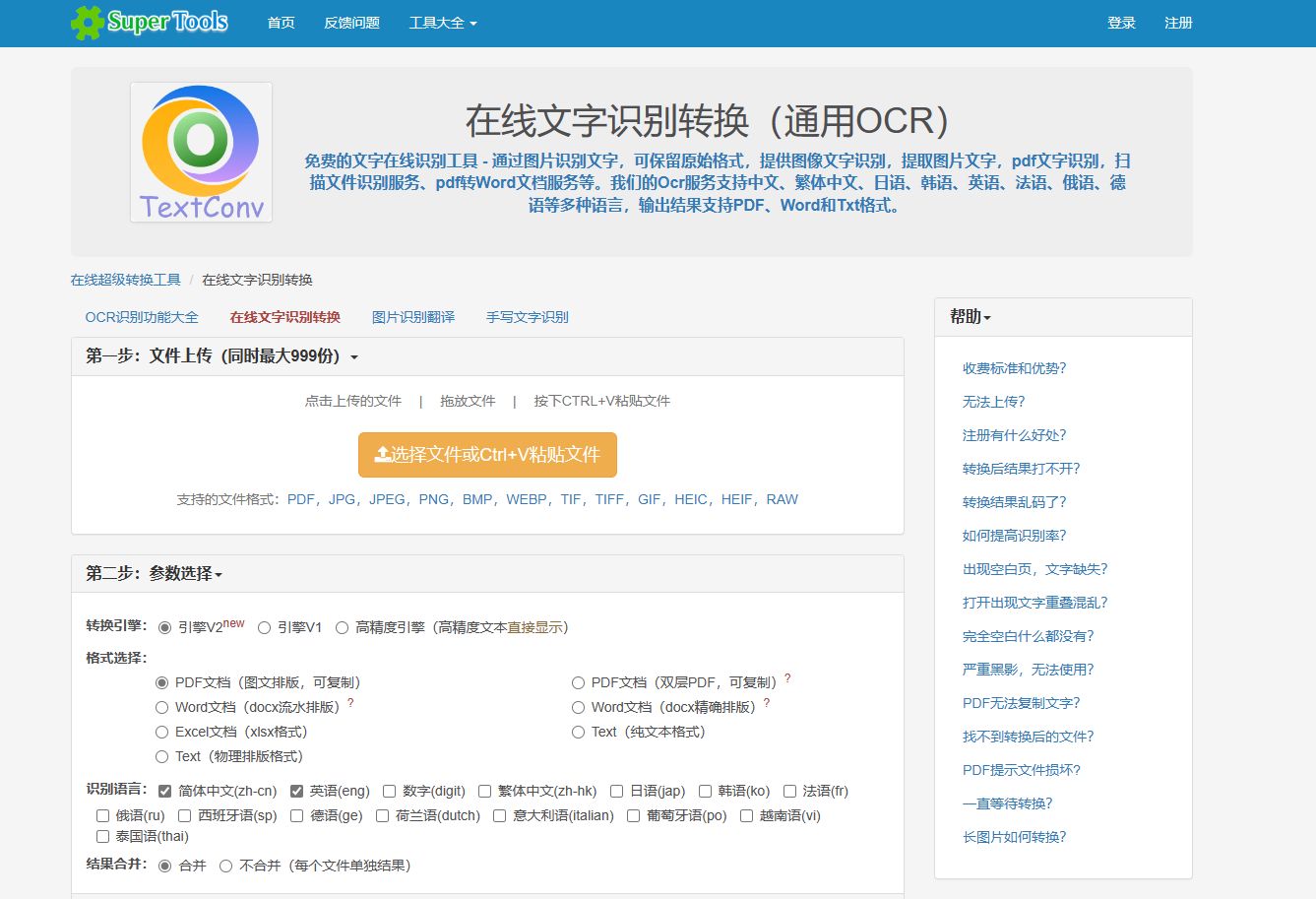Select 不合并 result option

(225, 866)
